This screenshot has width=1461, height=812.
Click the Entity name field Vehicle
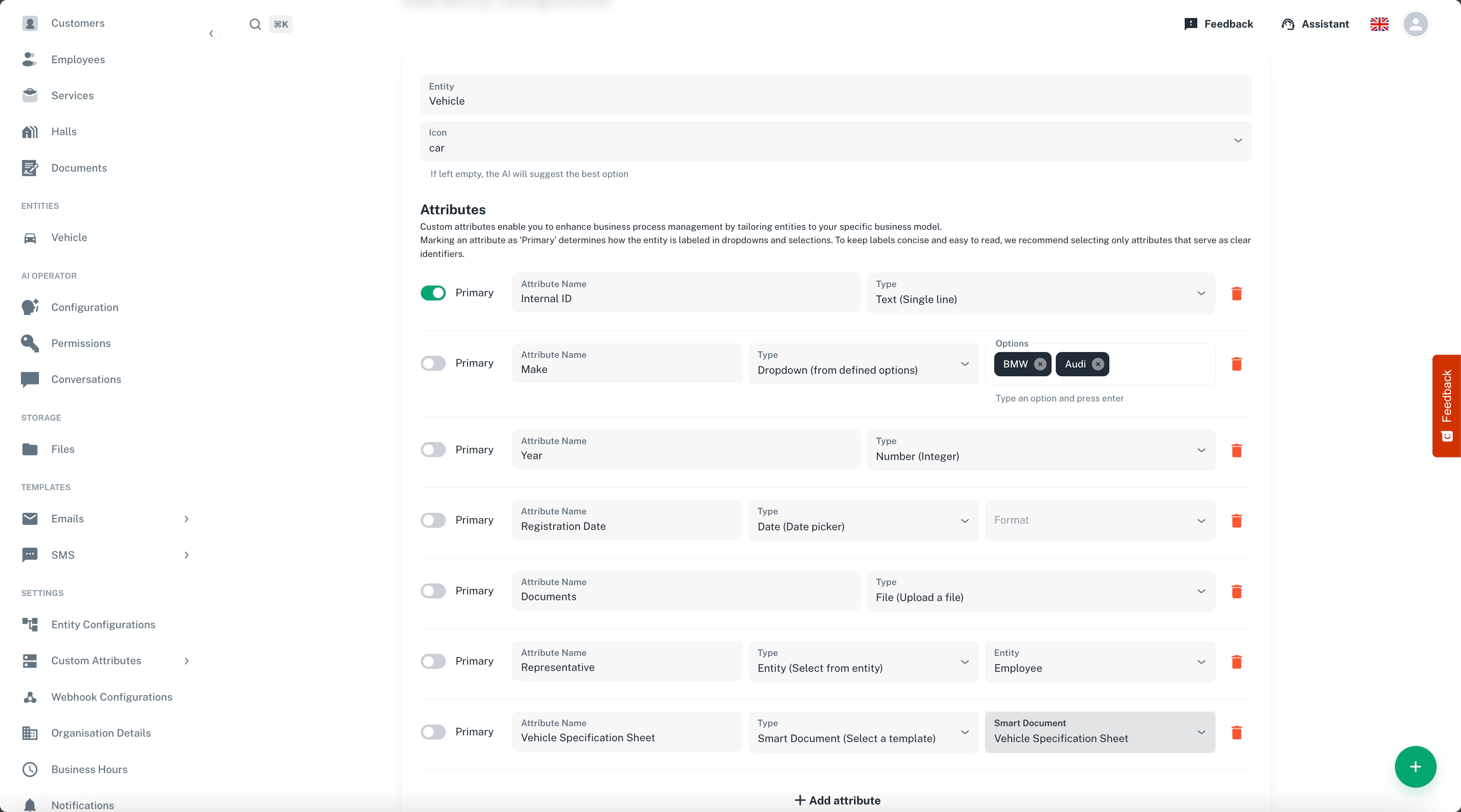point(835,95)
